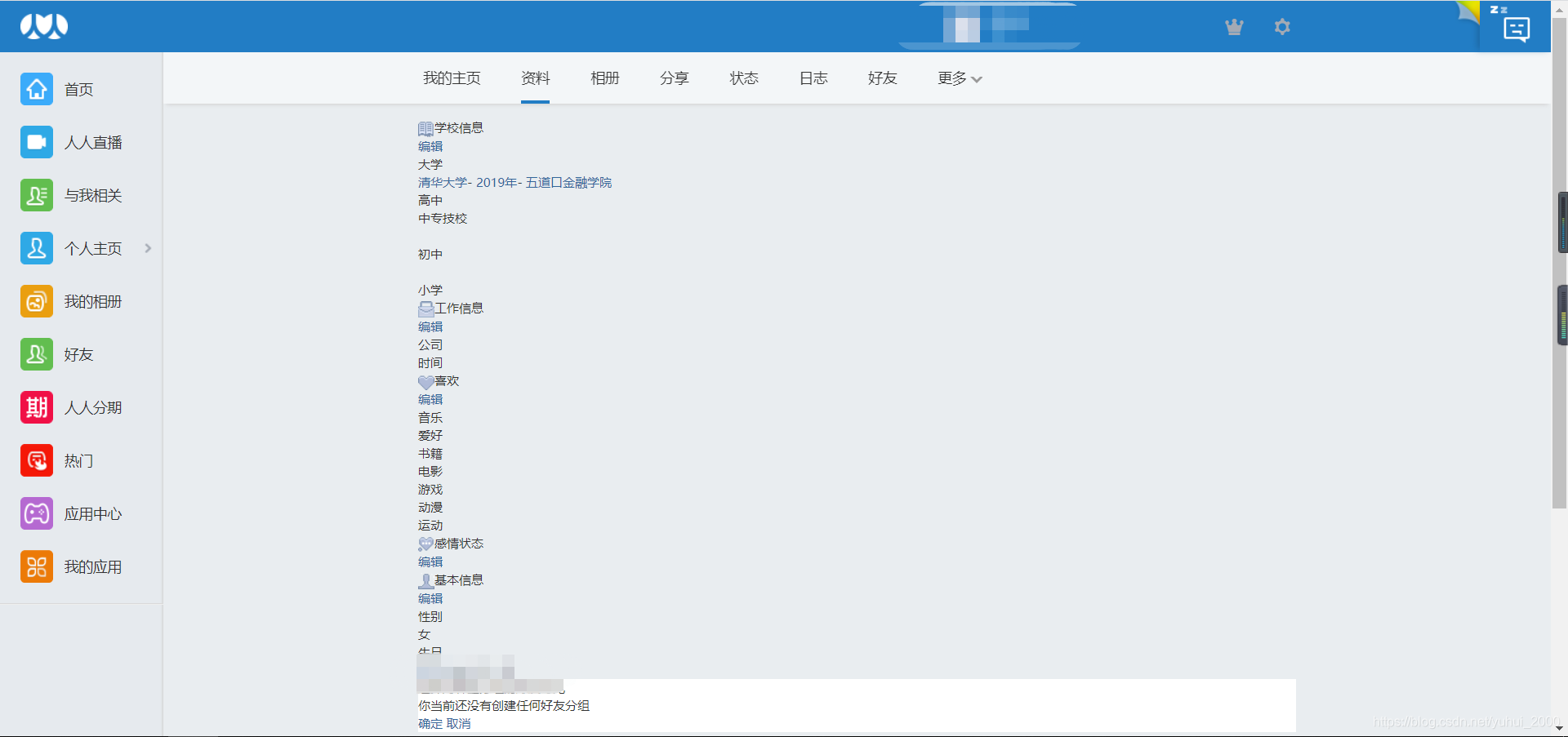Click the 我的相册 sidebar label
The image size is (1568, 737).
[x=93, y=302]
